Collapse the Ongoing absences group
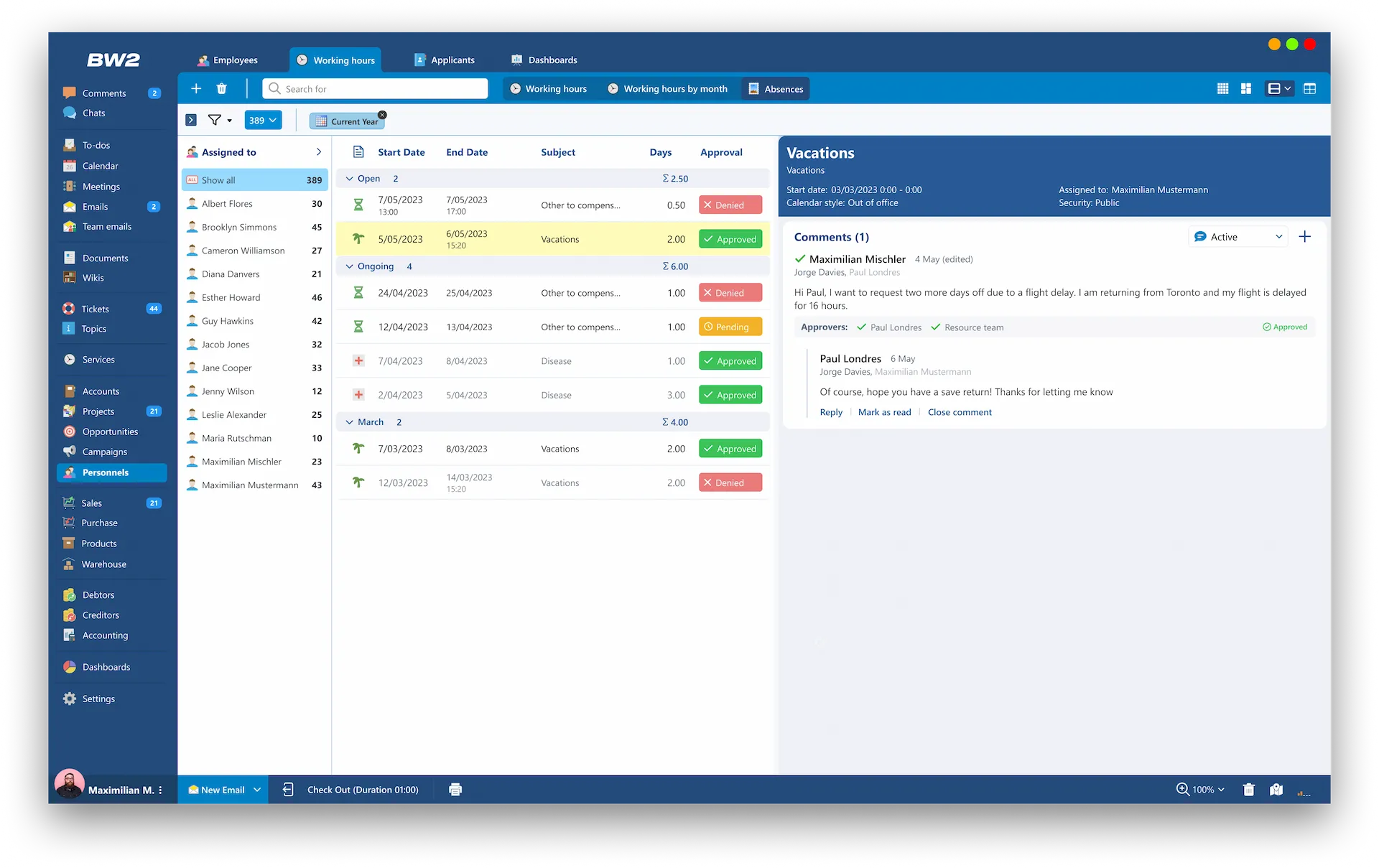Viewport: 1379px width, 868px height. [x=350, y=266]
